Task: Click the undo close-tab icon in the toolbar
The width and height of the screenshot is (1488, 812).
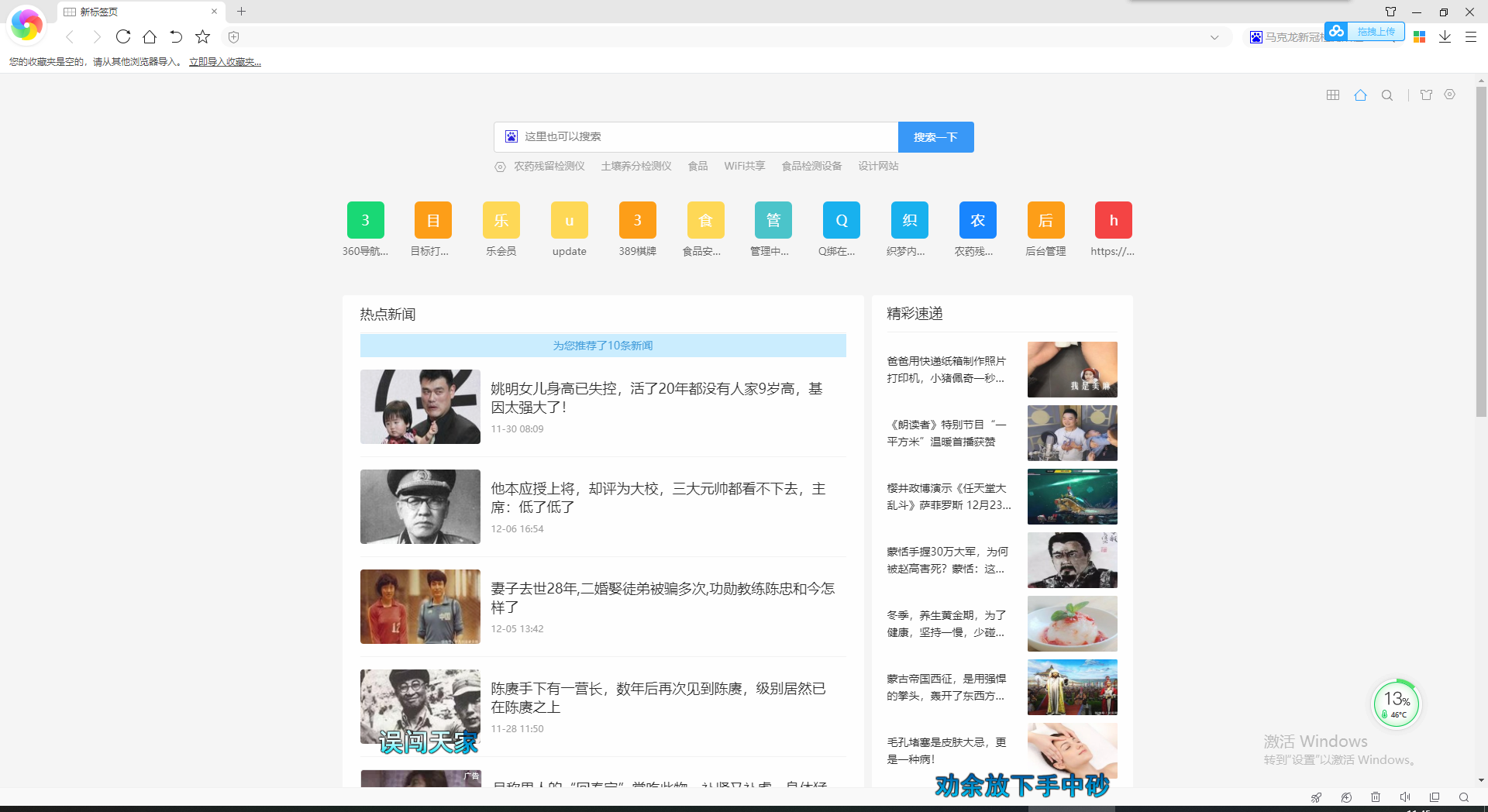Action: [176, 36]
